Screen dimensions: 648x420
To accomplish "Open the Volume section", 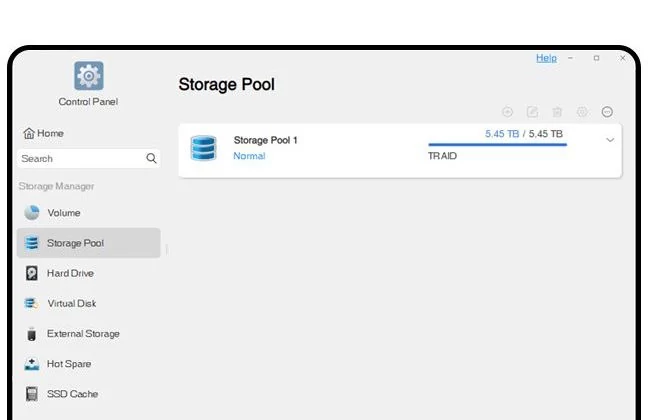I will 88,213.
